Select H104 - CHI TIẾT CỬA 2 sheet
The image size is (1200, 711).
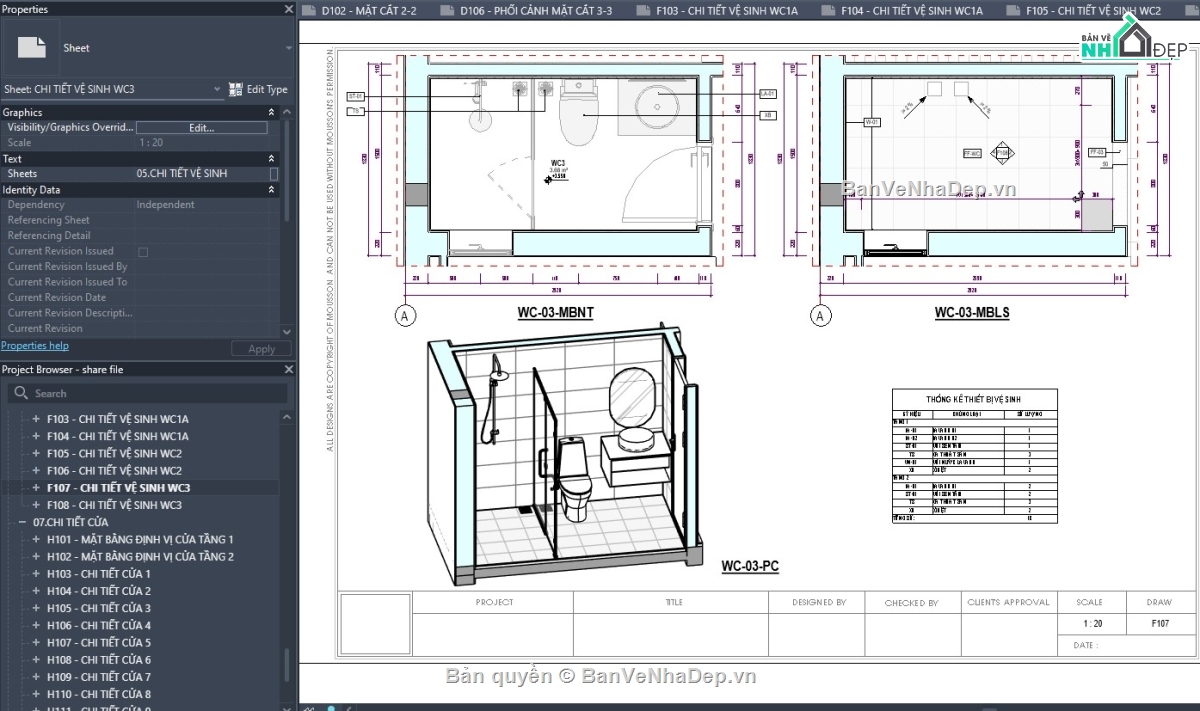[x=98, y=591]
